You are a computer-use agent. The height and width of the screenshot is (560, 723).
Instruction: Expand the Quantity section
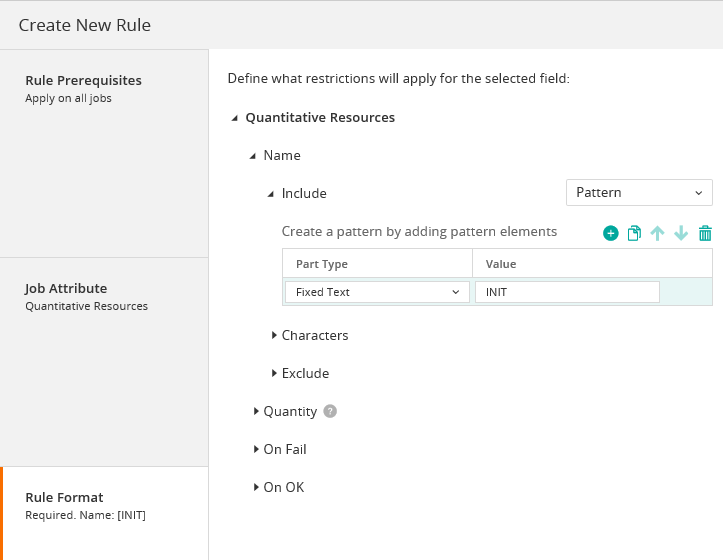[x=256, y=411]
